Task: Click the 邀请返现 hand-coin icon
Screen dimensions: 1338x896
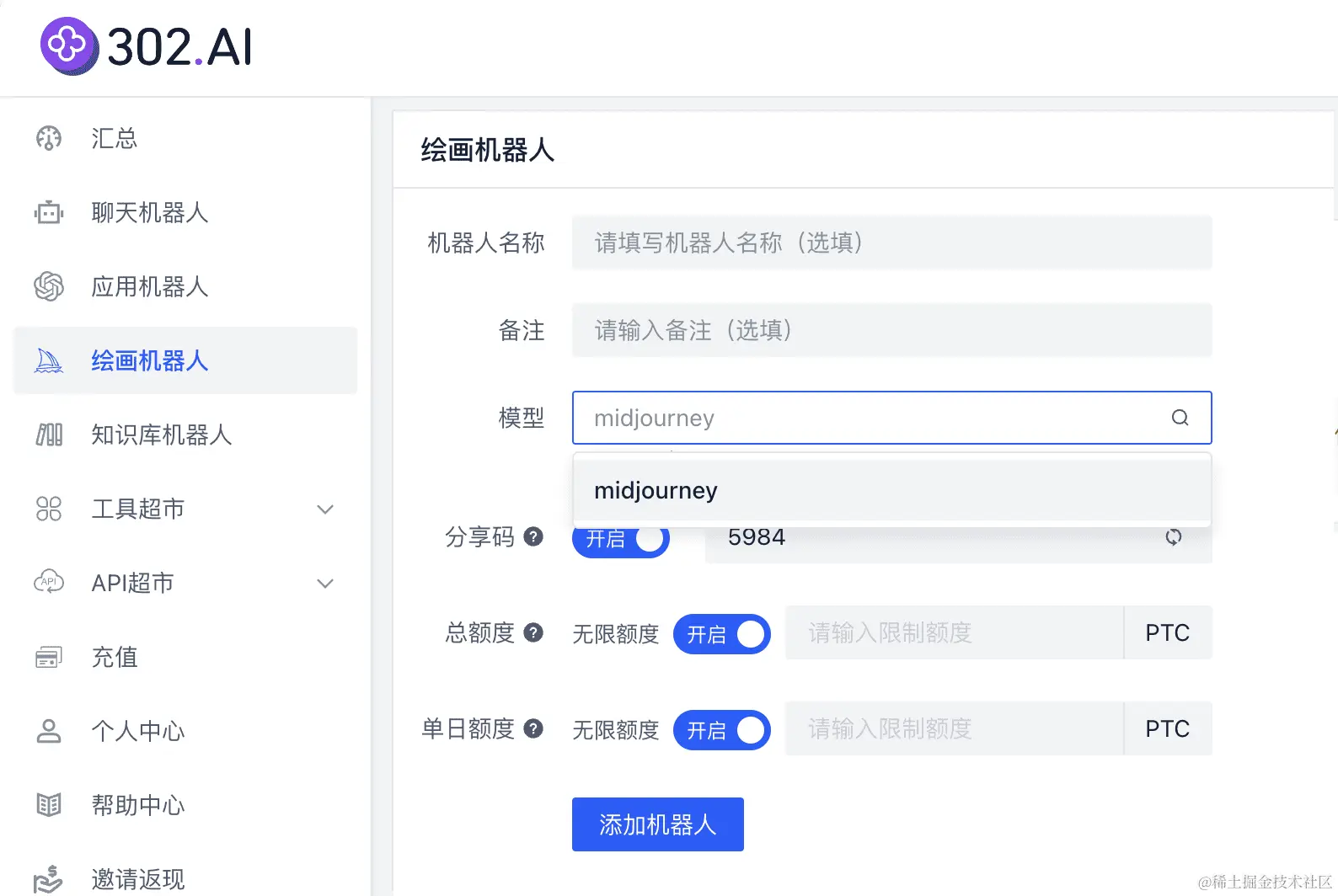Action: (x=48, y=879)
